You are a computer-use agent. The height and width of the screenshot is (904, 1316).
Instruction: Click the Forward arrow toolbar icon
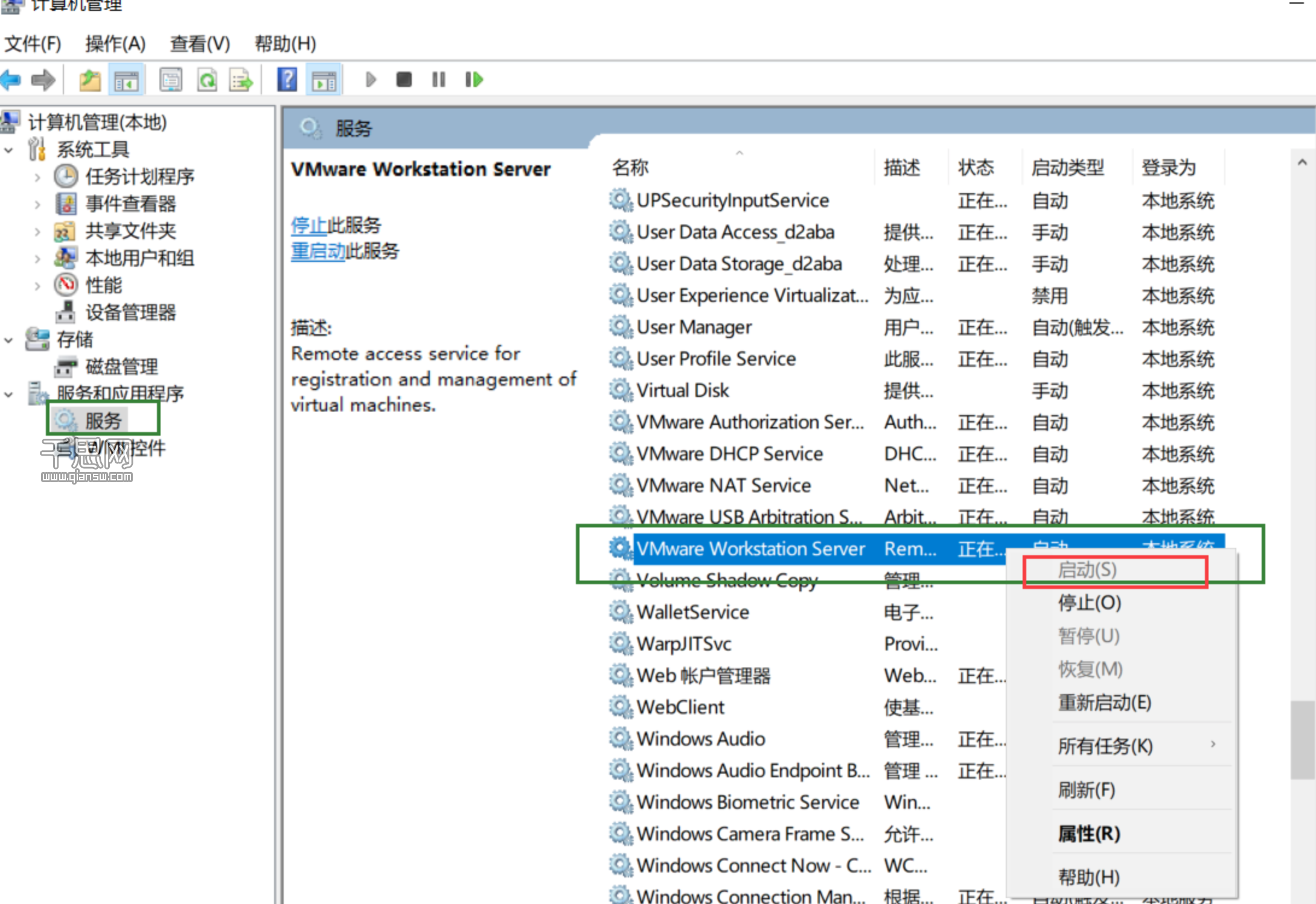pyautogui.click(x=43, y=80)
